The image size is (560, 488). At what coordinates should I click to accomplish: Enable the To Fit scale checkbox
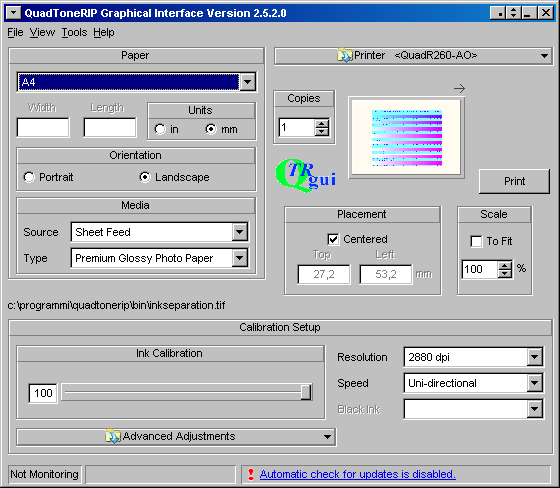point(476,241)
